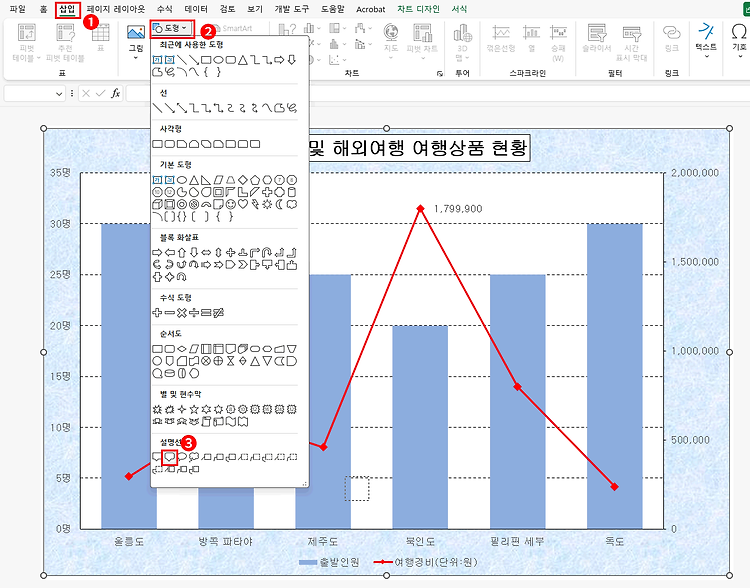Image resolution: width=750 pixels, height=588 pixels.
Task: Click the chart title text box
Action: point(419,147)
